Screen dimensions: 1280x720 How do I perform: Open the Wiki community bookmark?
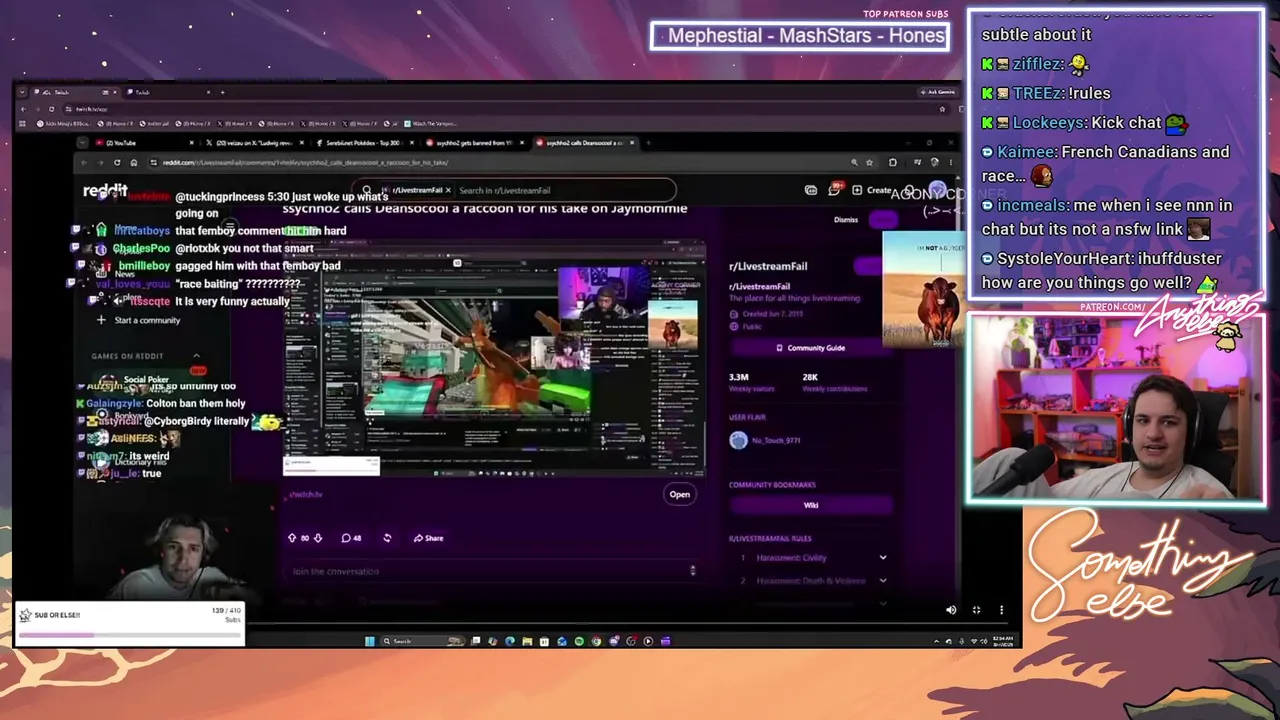pyautogui.click(x=811, y=505)
